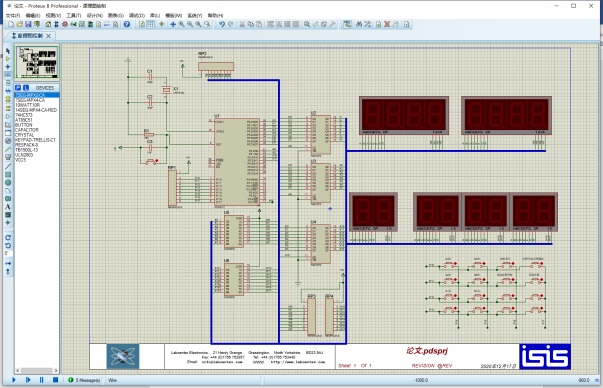Click the red X delete sheet icon
The height and width of the screenshot is (388, 603).
coord(387,24)
